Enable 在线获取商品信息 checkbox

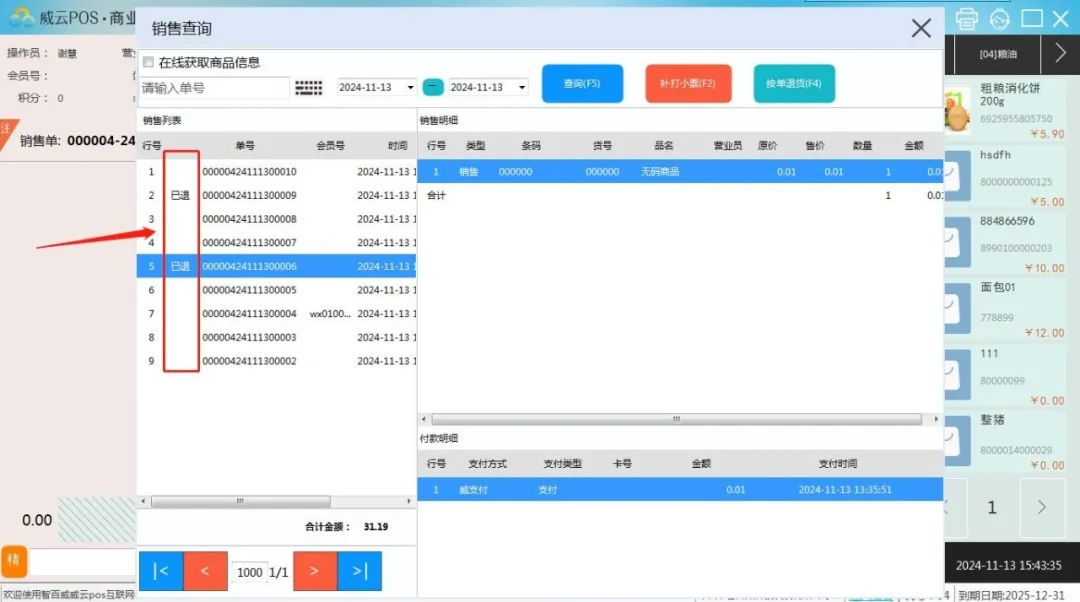point(148,62)
